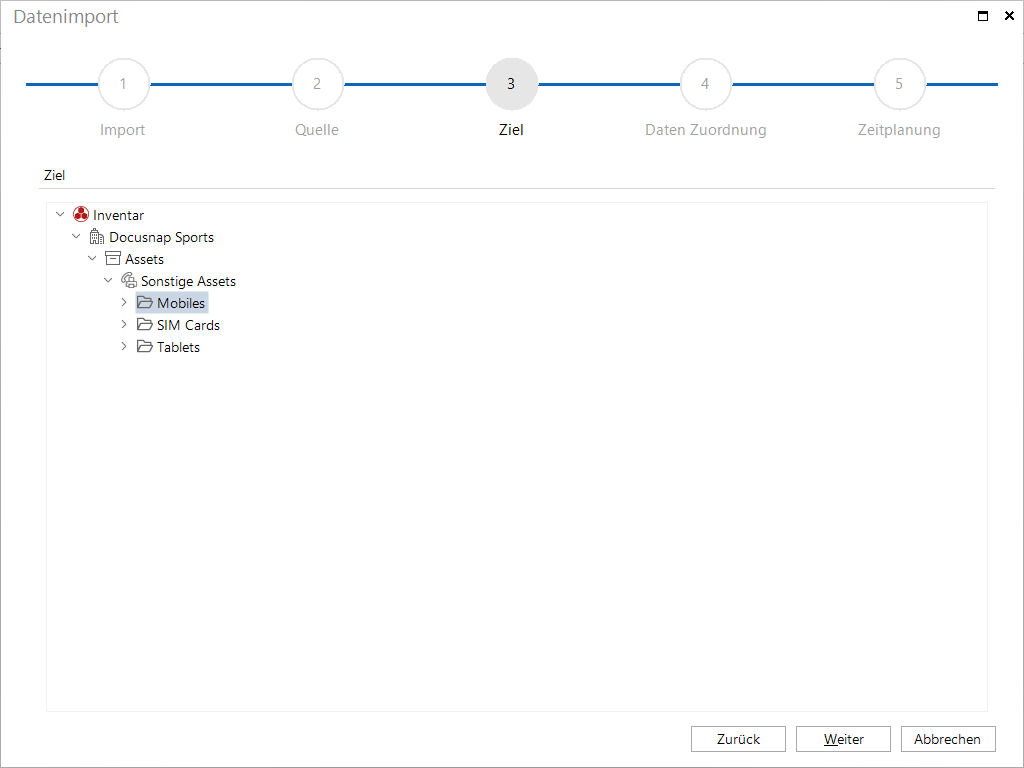Click the bold Ziel step label
The height and width of the screenshot is (768, 1024).
point(511,130)
